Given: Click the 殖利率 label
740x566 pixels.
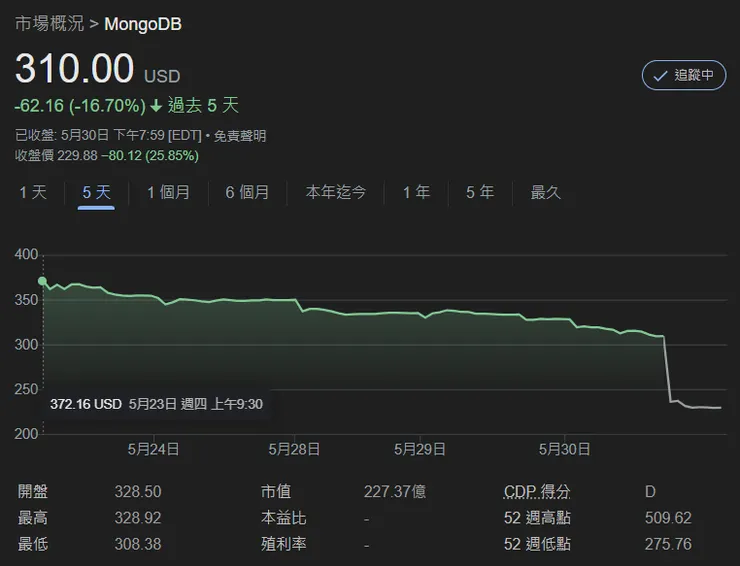Looking at the screenshot, I should [284, 544].
